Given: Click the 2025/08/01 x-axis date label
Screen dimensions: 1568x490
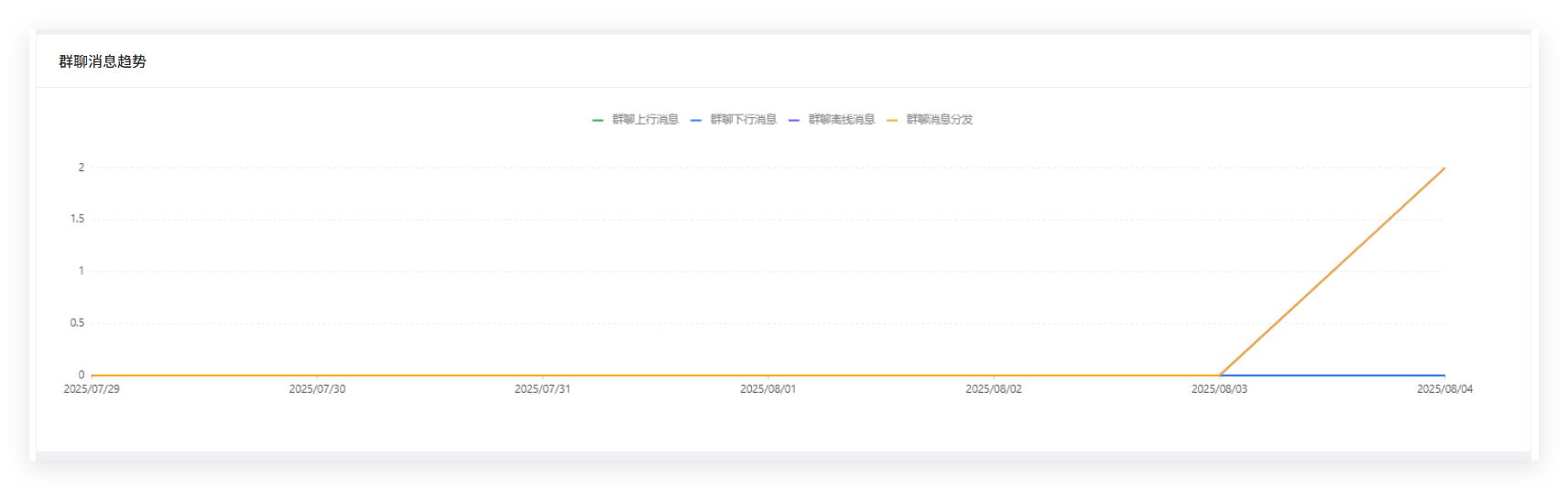Looking at the screenshot, I should [x=768, y=389].
